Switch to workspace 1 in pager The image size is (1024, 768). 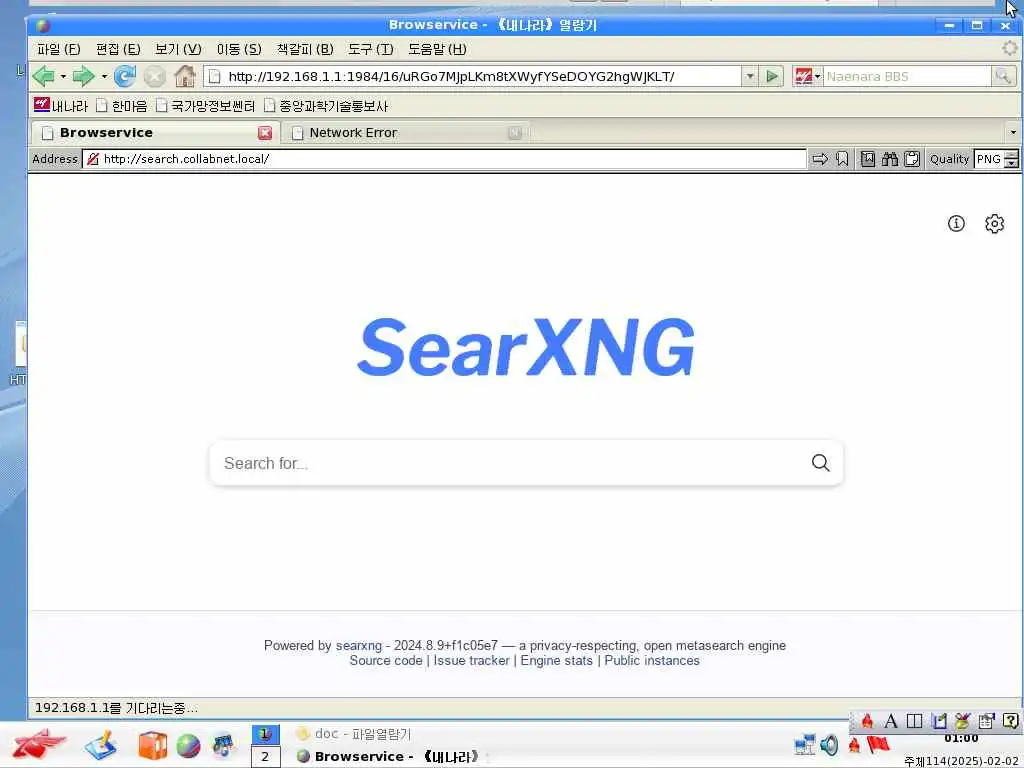[x=265, y=734]
